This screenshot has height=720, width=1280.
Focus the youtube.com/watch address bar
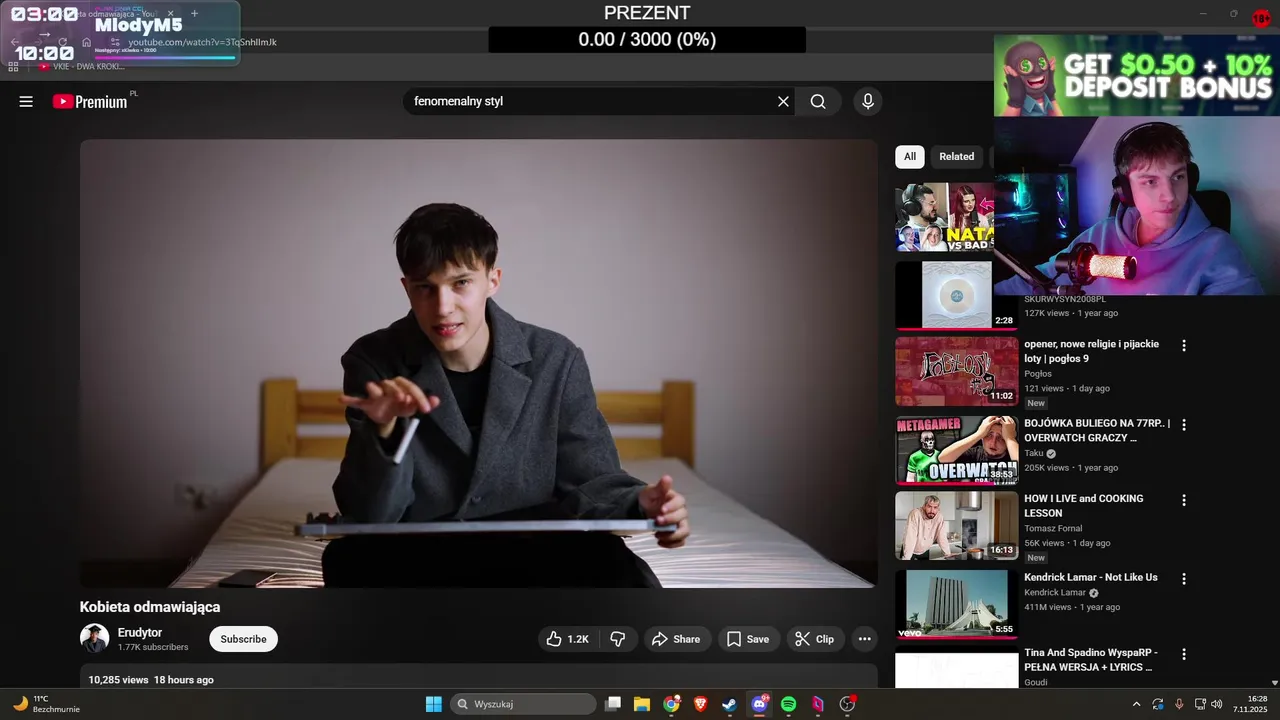(202, 42)
